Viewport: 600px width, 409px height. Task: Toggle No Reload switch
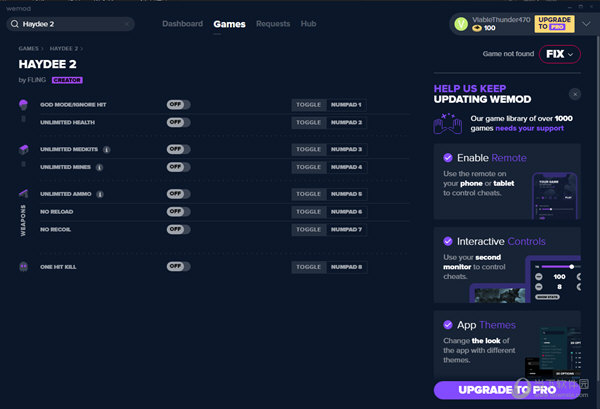click(x=178, y=212)
